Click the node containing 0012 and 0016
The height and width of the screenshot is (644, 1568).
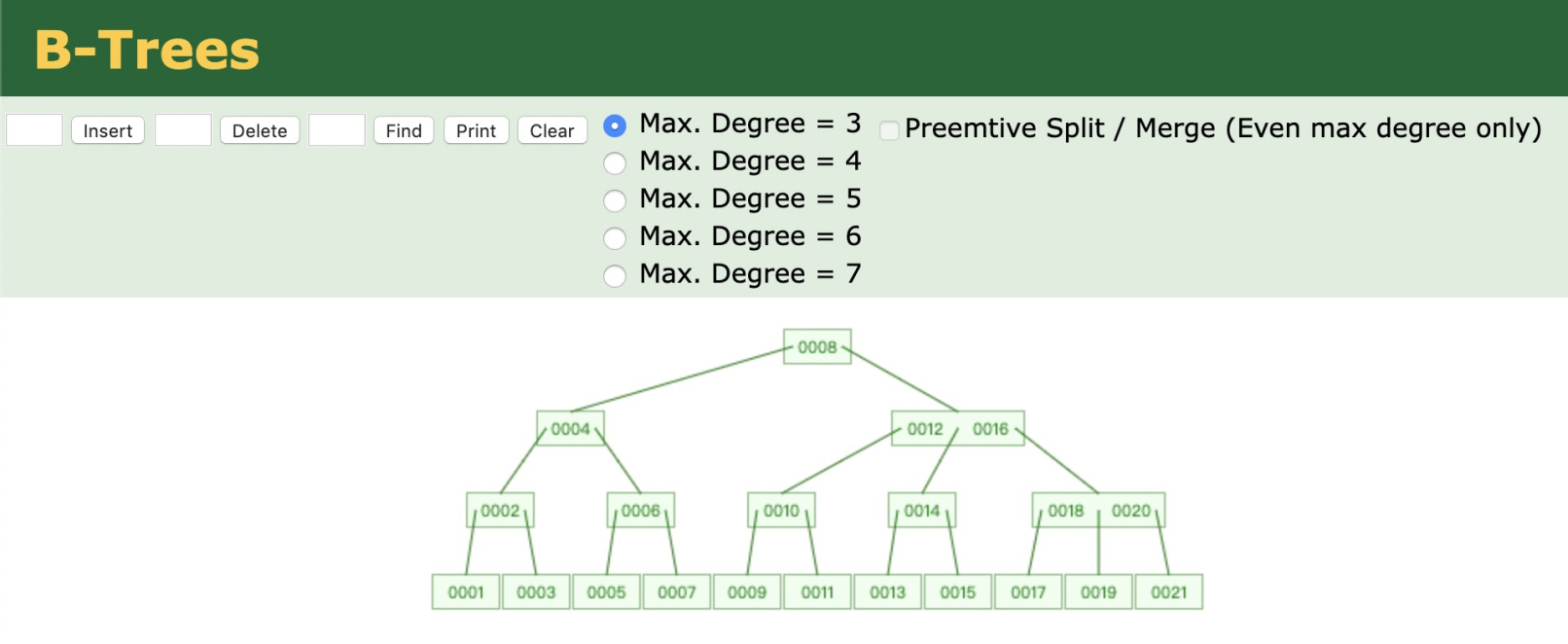958,428
